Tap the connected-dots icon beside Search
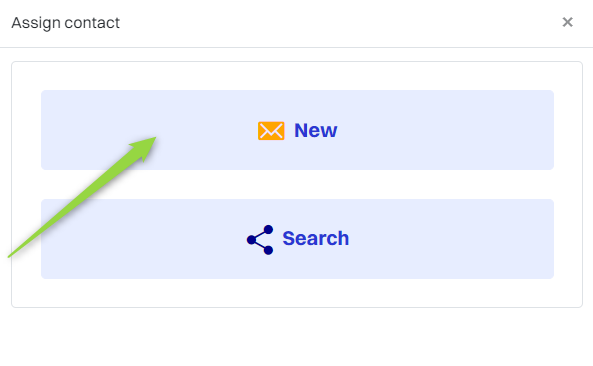Image resolution: width=593 pixels, height=366 pixels. click(x=260, y=240)
